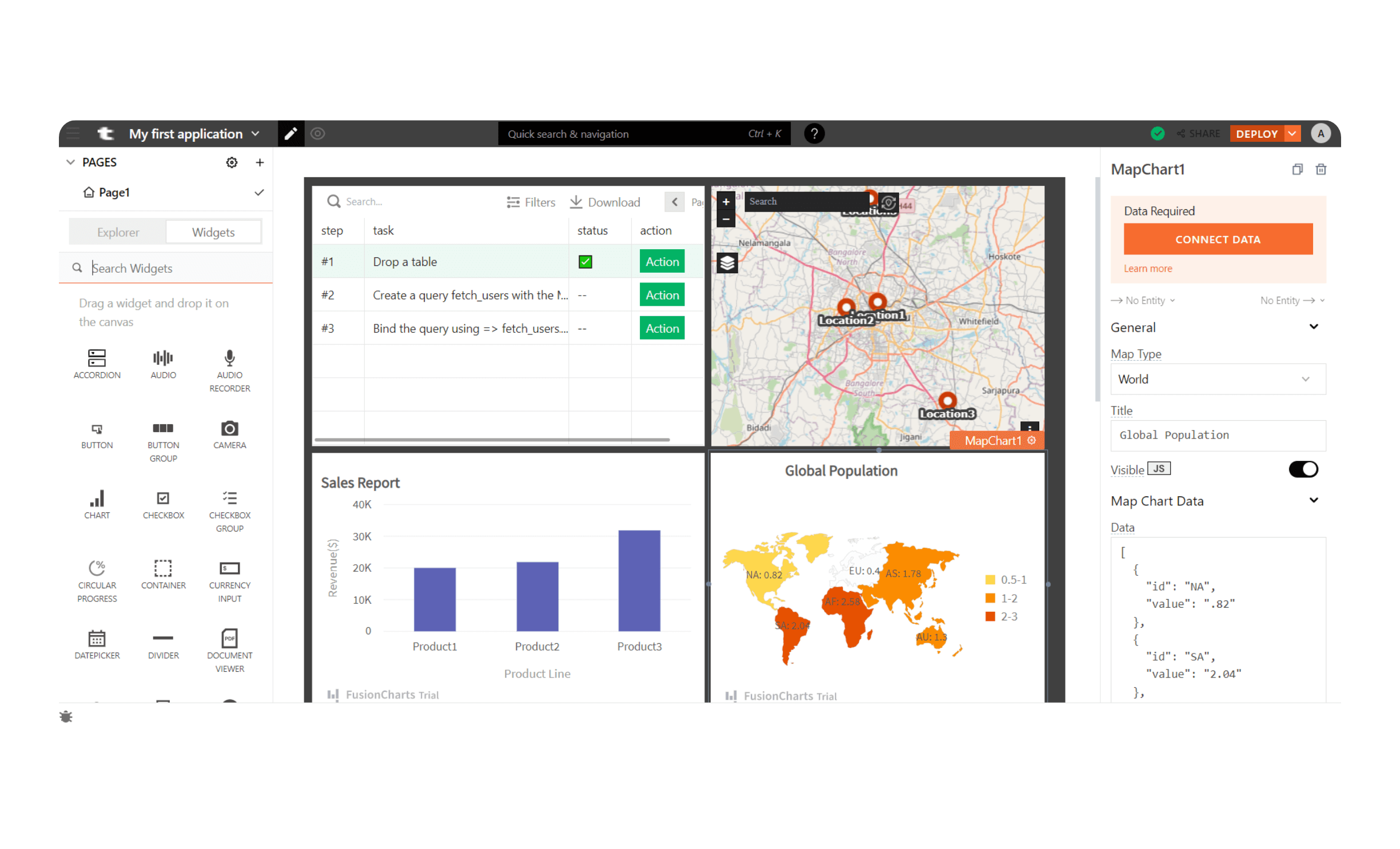The image size is (1400, 849).
Task: Switch to the Widgets tab
Action: tap(213, 232)
